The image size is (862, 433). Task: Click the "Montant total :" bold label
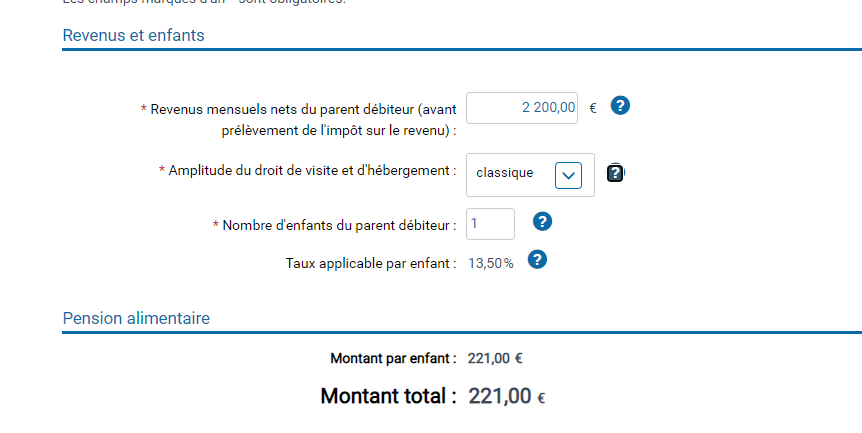click(x=389, y=396)
